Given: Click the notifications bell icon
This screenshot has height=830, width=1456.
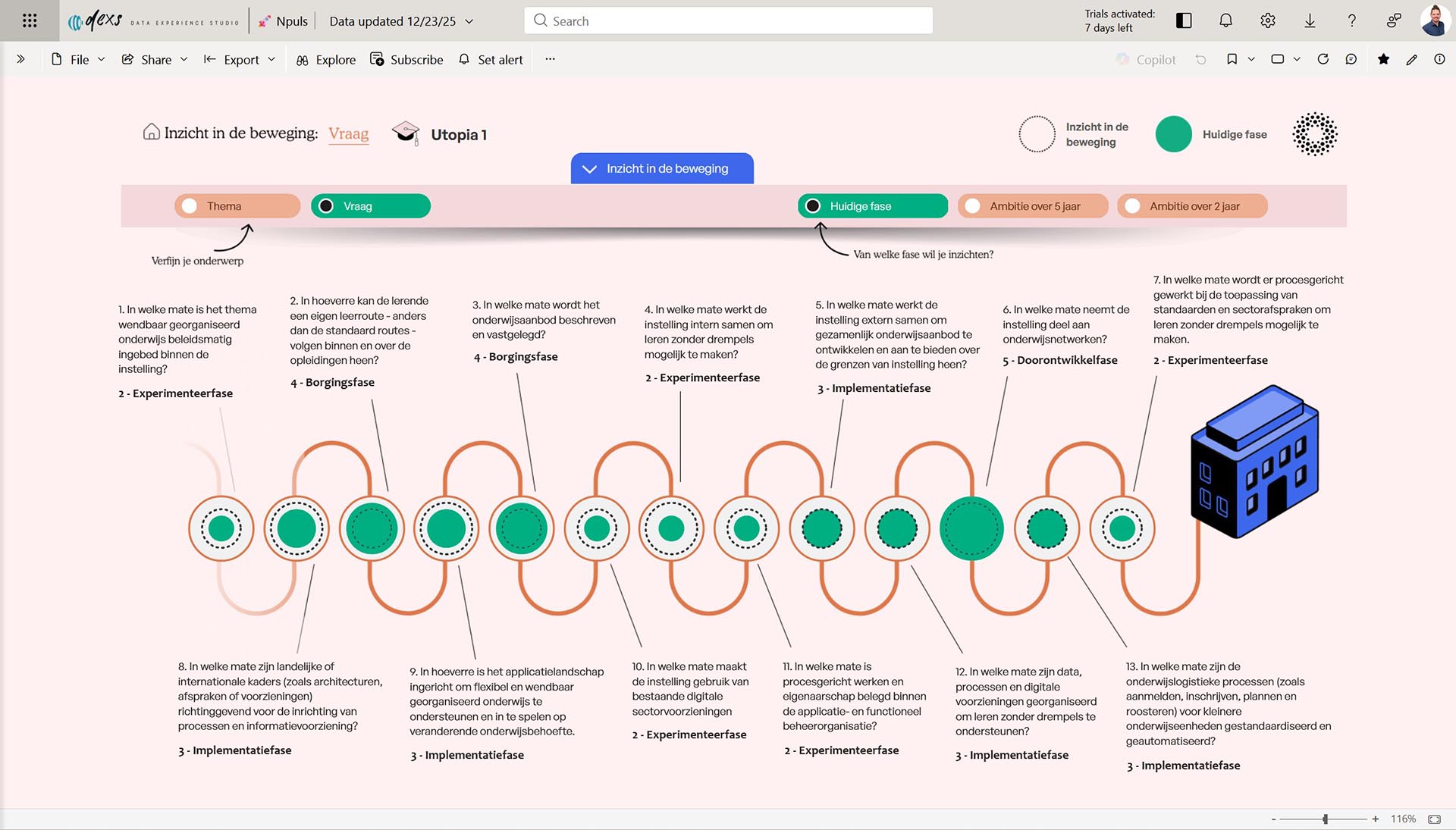Looking at the screenshot, I should [x=1225, y=20].
